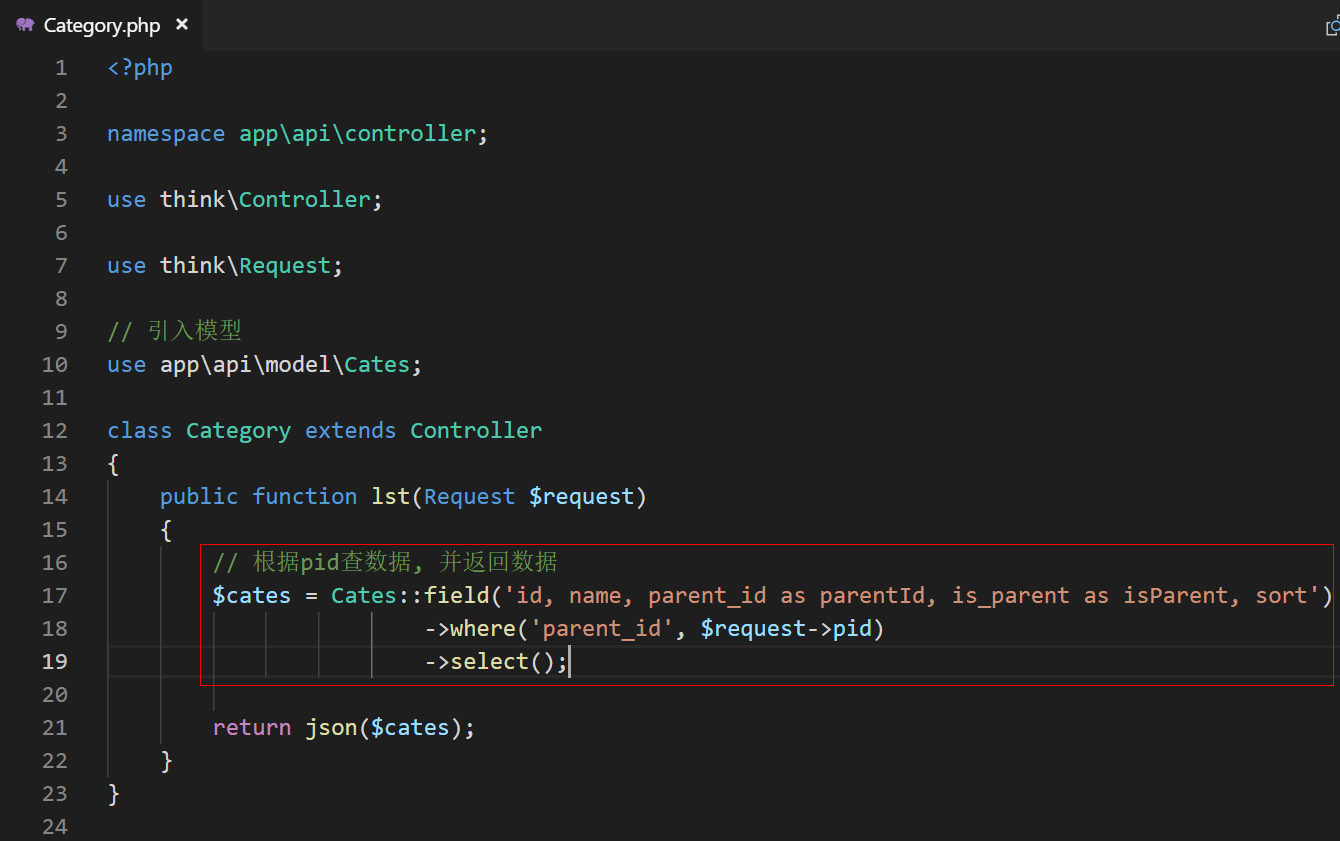Click the 'namespace' keyword

(x=166, y=134)
